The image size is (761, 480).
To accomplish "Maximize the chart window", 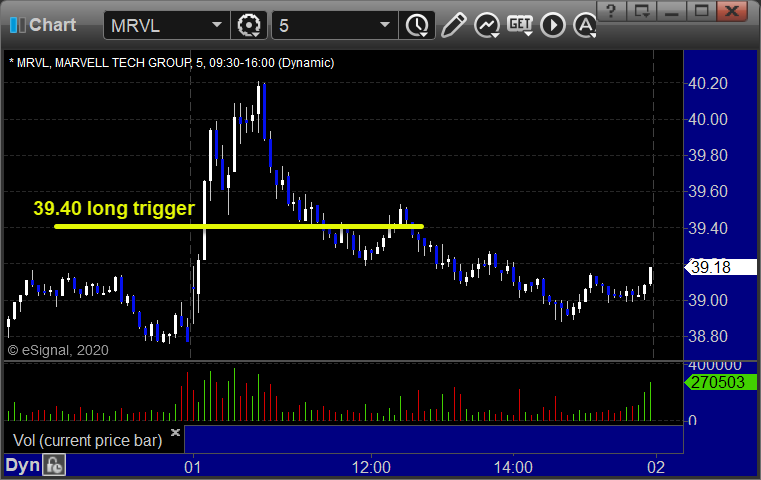I will pyautogui.click(x=701, y=11).
